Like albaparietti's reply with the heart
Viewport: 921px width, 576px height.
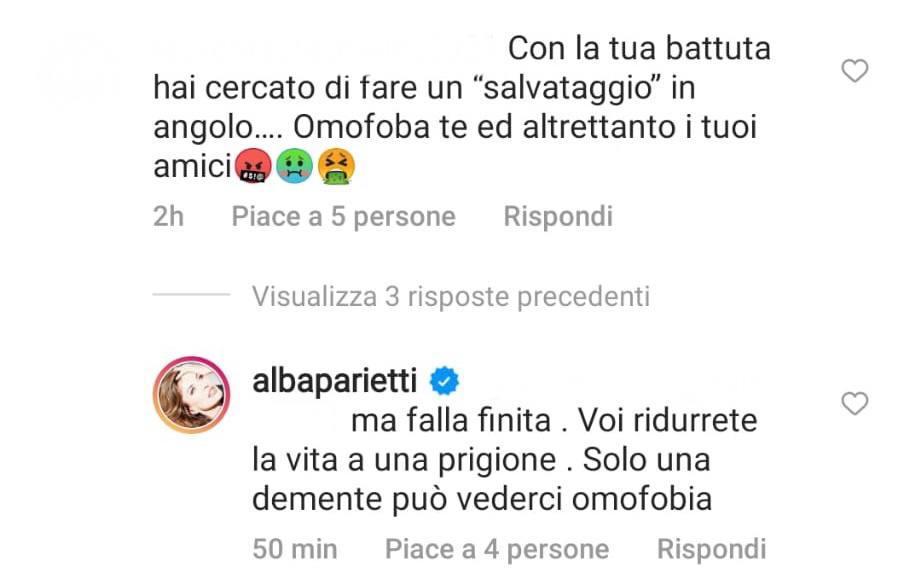click(x=855, y=403)
